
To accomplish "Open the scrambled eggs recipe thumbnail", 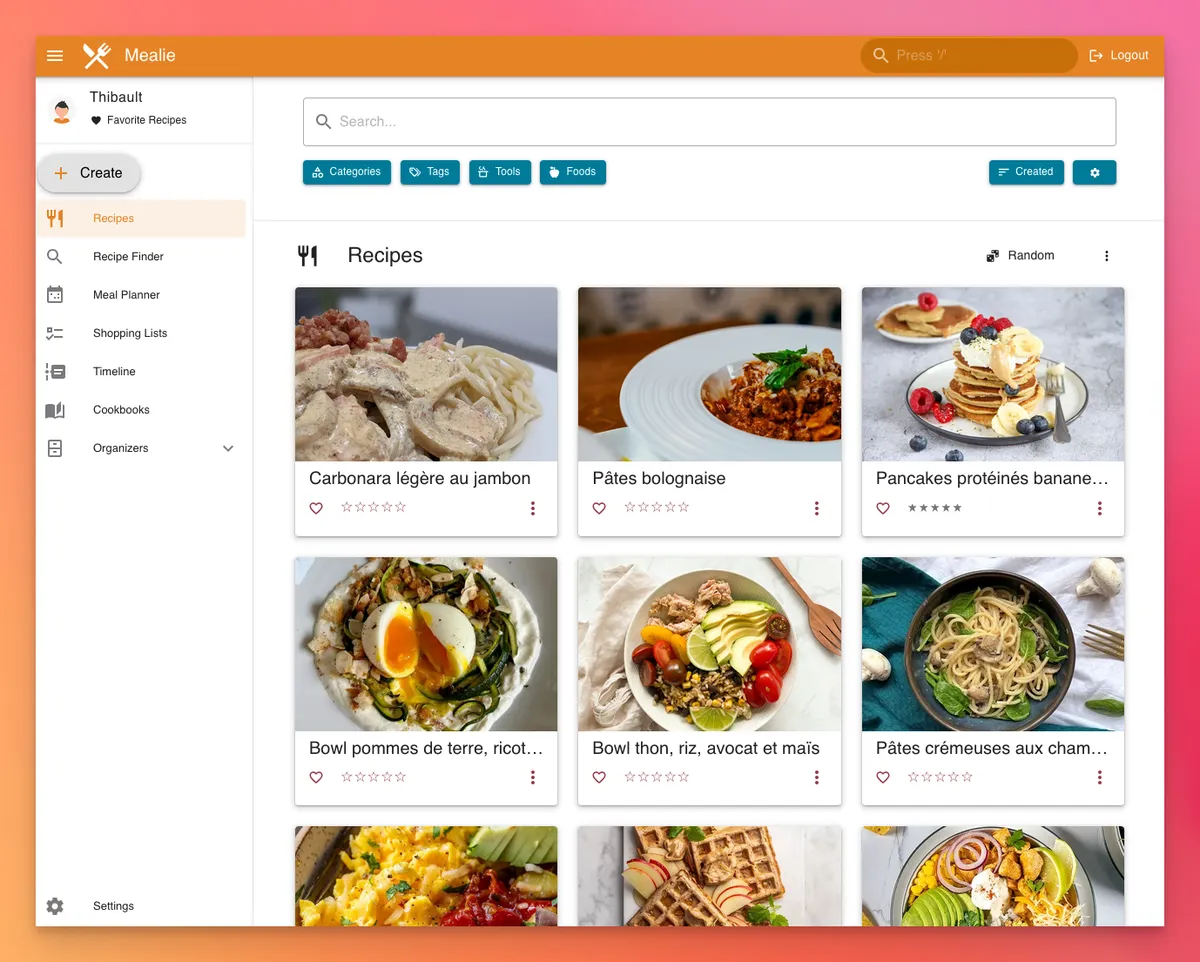I will (426, 876).
